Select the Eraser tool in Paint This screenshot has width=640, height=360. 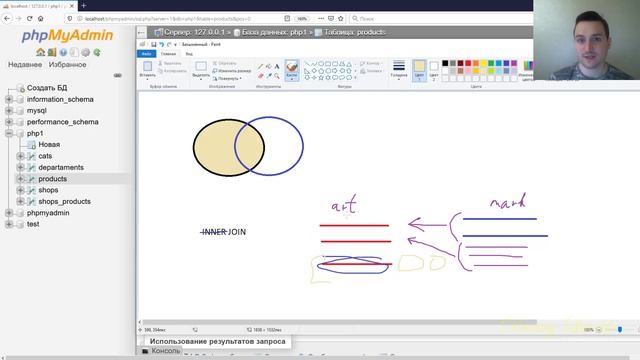260,76
